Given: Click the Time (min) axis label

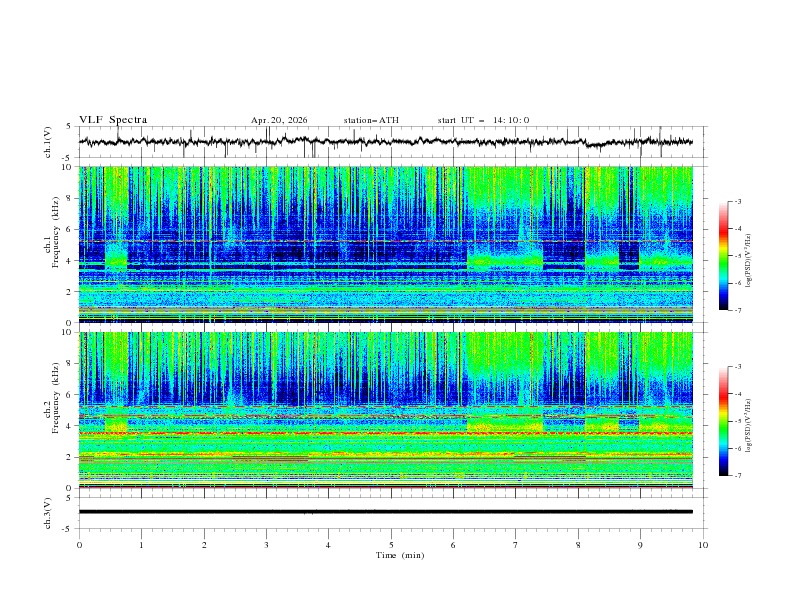Looking at the screenshot, I should 400,555.
